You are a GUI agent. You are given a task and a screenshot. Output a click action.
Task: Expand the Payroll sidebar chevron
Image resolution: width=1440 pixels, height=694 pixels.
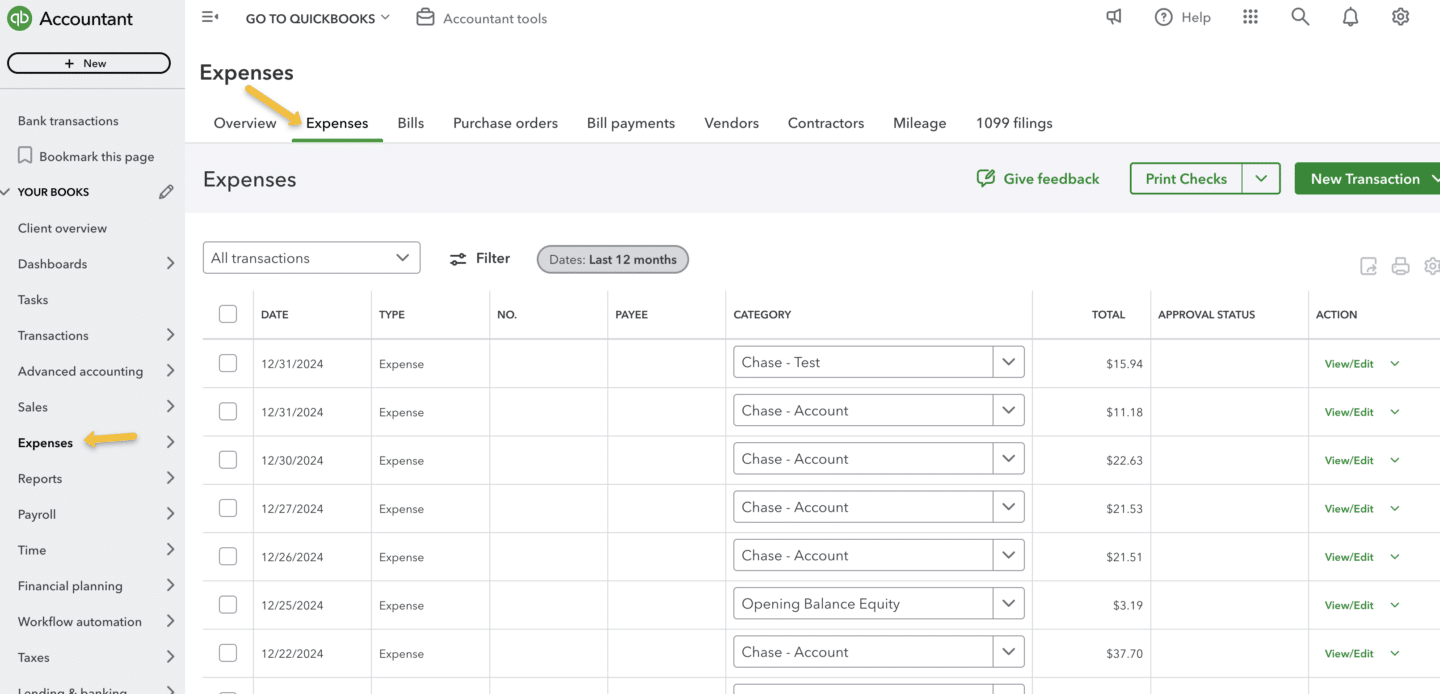point(170,514)
